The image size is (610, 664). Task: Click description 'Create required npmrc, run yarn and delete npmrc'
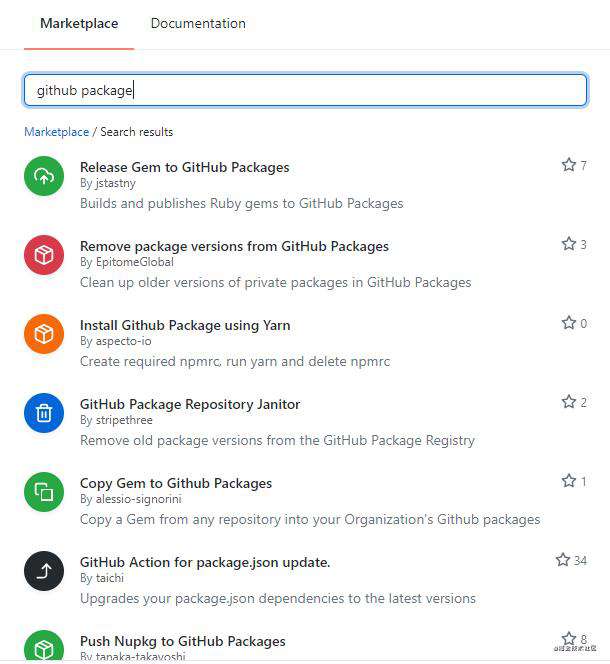point(235,362)
